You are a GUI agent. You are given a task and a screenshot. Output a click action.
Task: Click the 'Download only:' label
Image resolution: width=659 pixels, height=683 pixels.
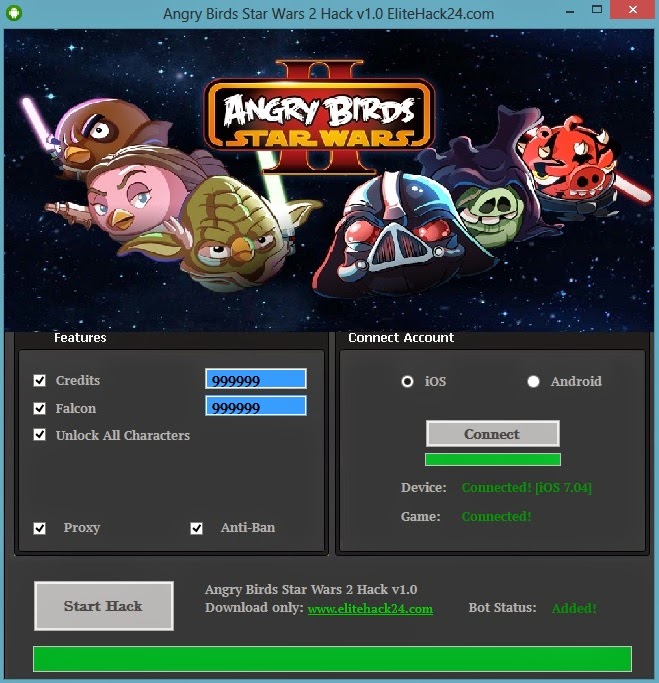click(254, 608)
